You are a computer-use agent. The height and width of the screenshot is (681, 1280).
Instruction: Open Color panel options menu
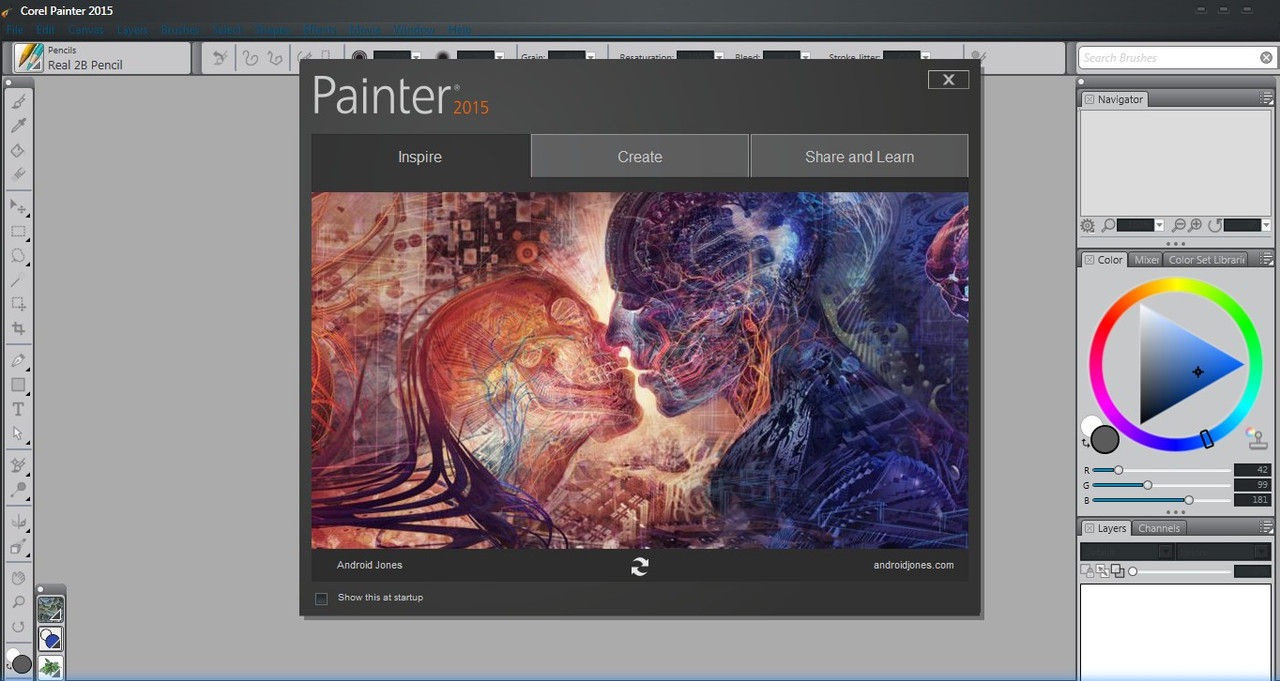[x=1267, y=260]
